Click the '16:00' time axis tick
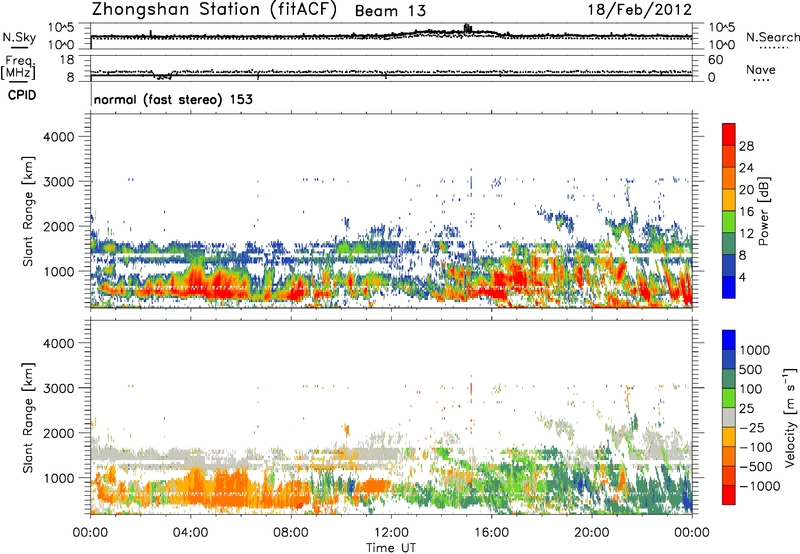The height and width of the screenshot is (554, 800). click(492, 533)
